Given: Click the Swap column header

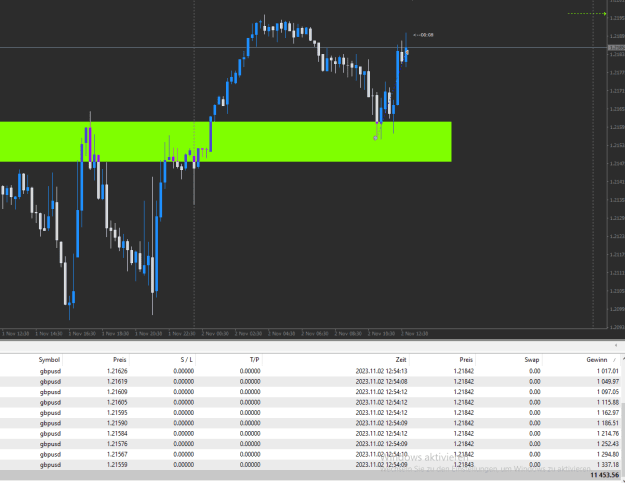Looking at the screenshot, I should 532,359.
